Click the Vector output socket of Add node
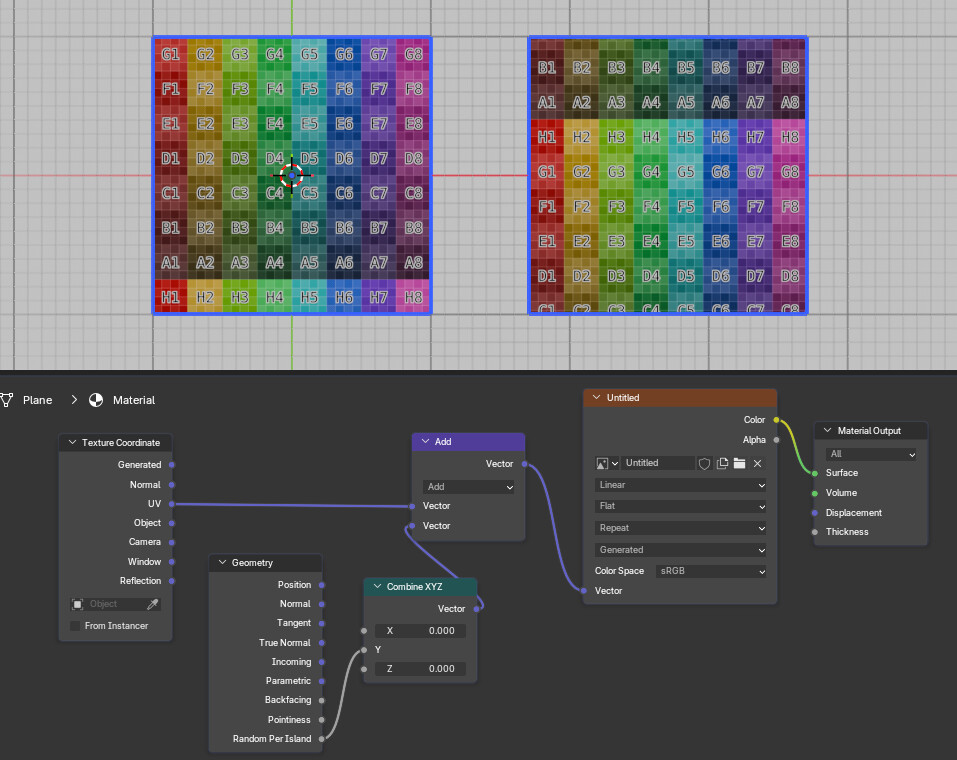 (524, 464)
